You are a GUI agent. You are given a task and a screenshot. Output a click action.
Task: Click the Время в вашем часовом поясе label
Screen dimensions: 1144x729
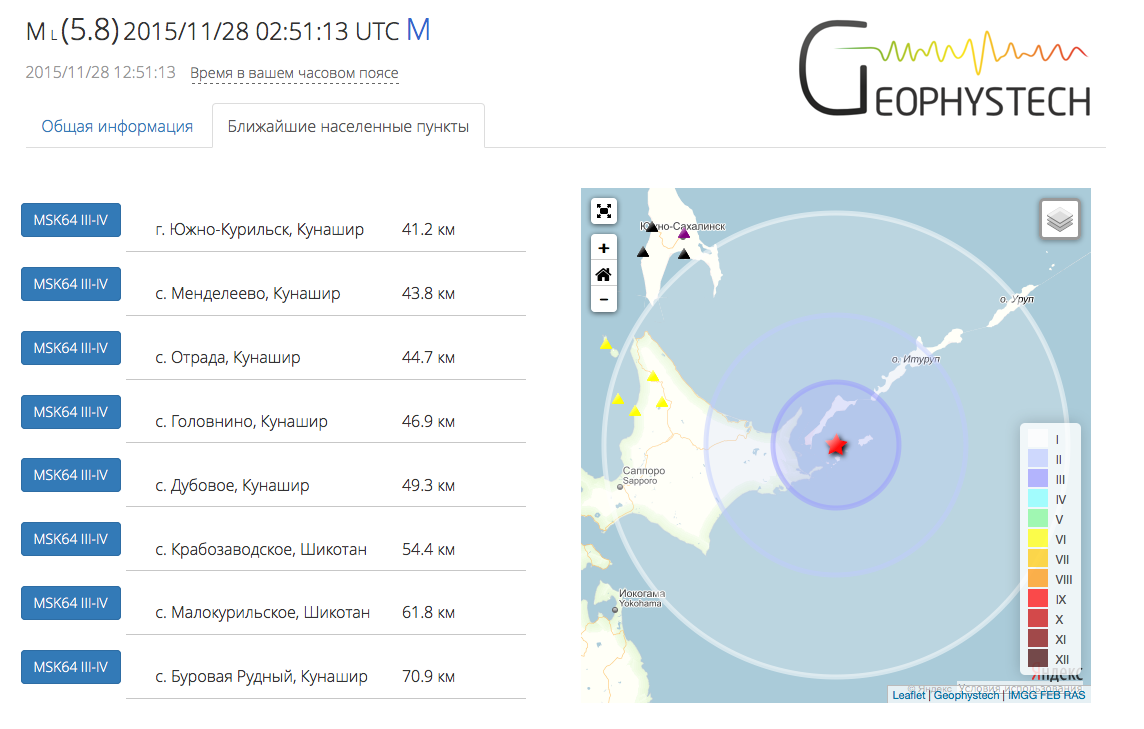pyautogui.click(x=294, y=73)
